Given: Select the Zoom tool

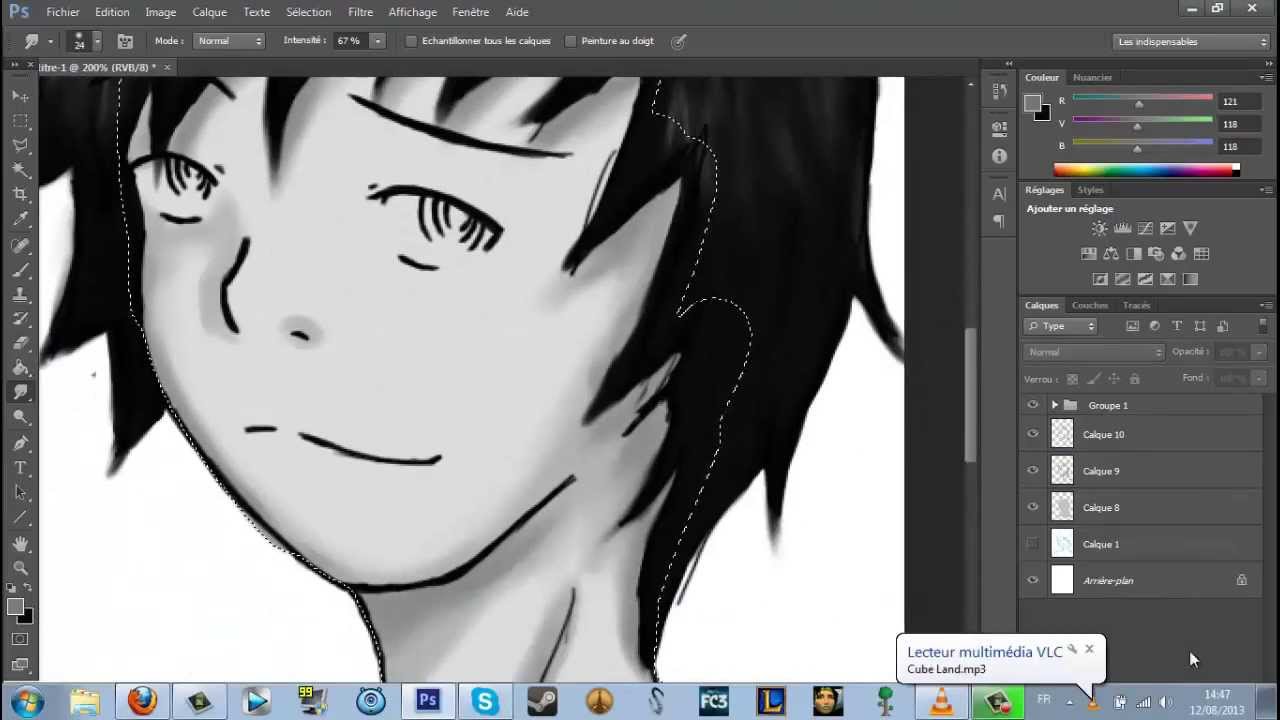Looking at the screenshot, I should pyautogui.click(x=20, y=568).
